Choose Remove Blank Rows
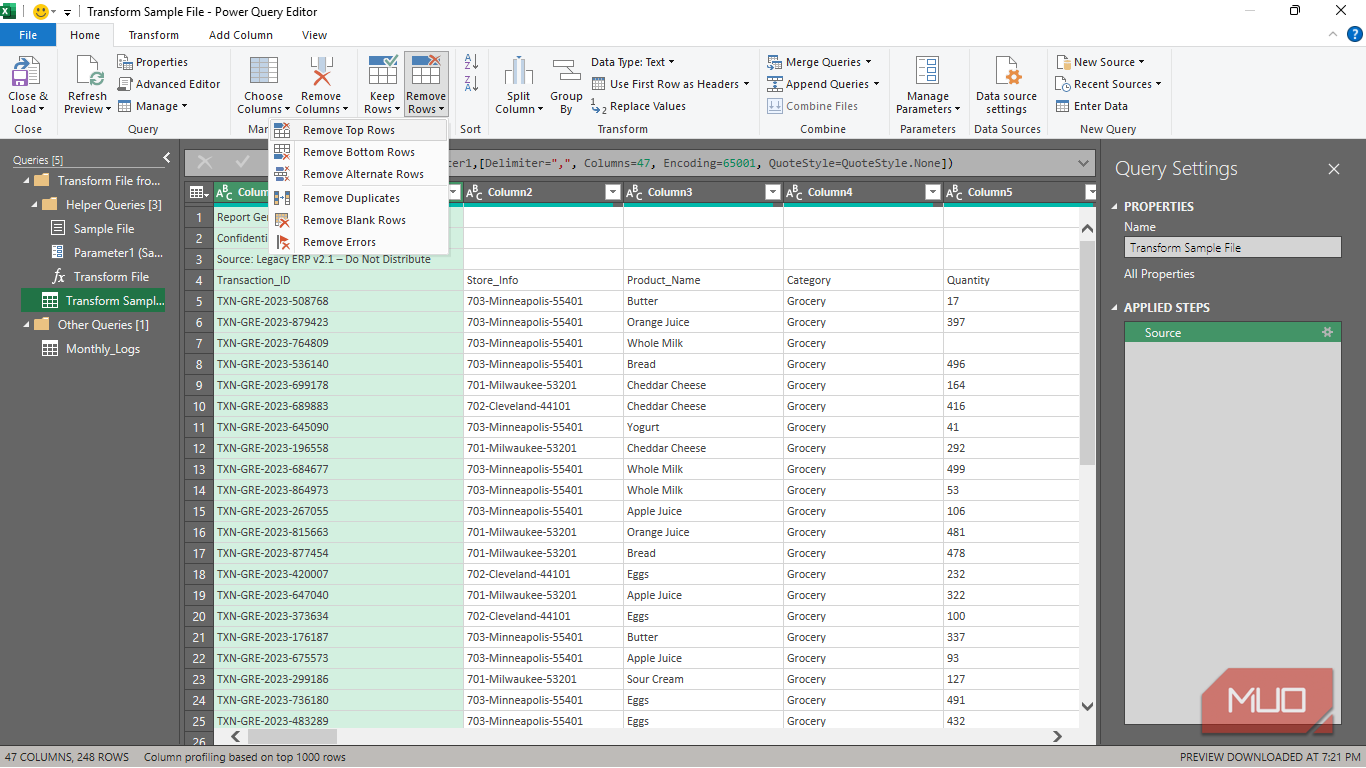This screenshot has height=768, width=1366. point(359,220)
